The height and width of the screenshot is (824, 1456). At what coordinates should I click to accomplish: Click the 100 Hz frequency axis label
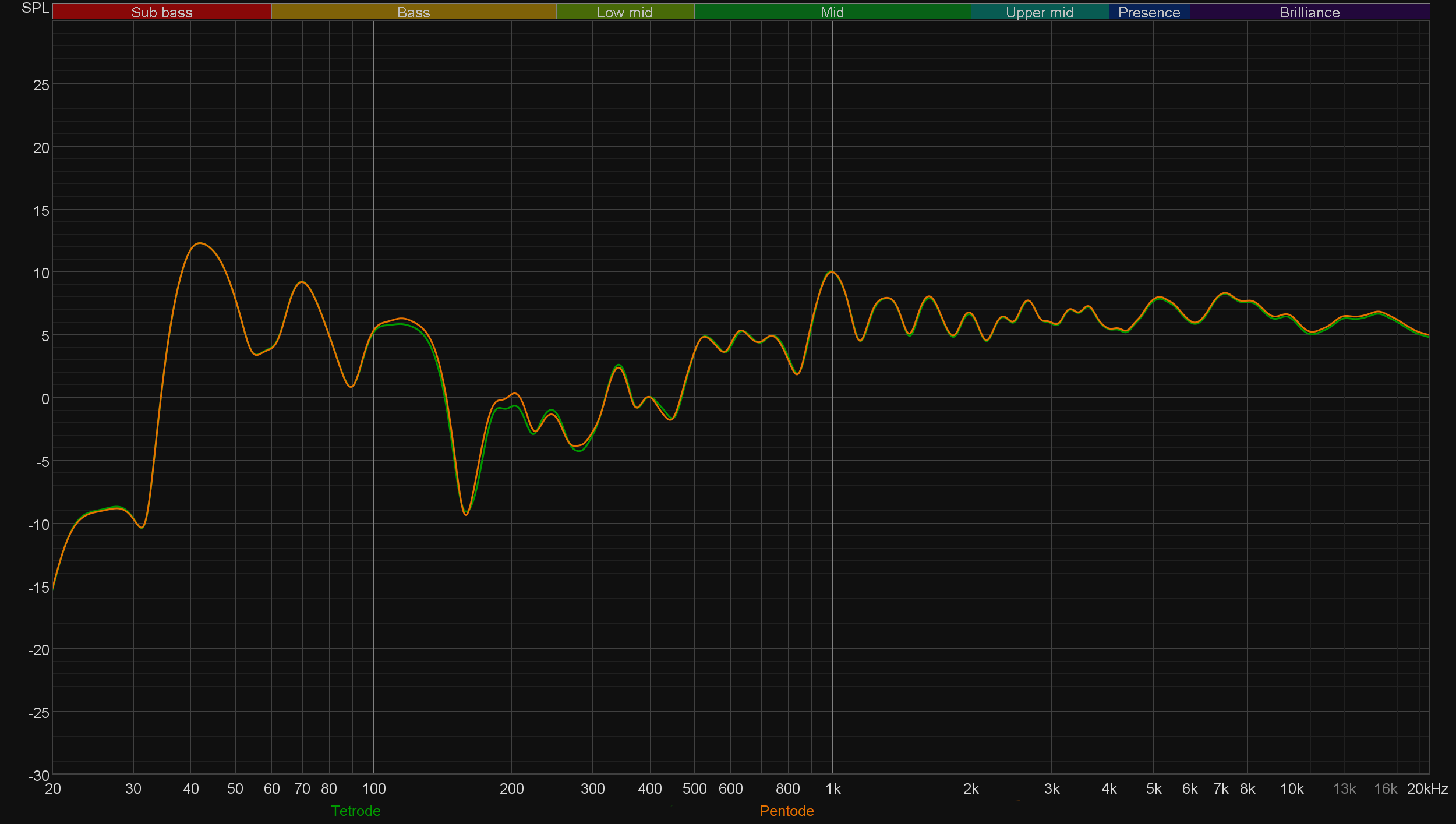coord(373,788)
